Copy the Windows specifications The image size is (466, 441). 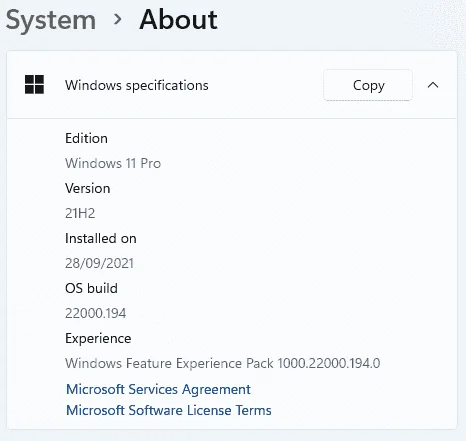(x=368, y=85)
